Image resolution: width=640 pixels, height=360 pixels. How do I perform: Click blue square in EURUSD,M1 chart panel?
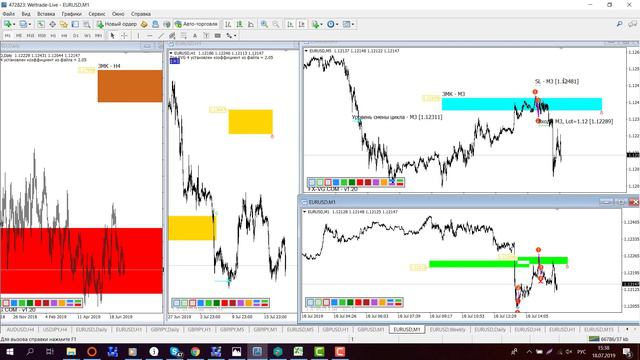[334, 302]
